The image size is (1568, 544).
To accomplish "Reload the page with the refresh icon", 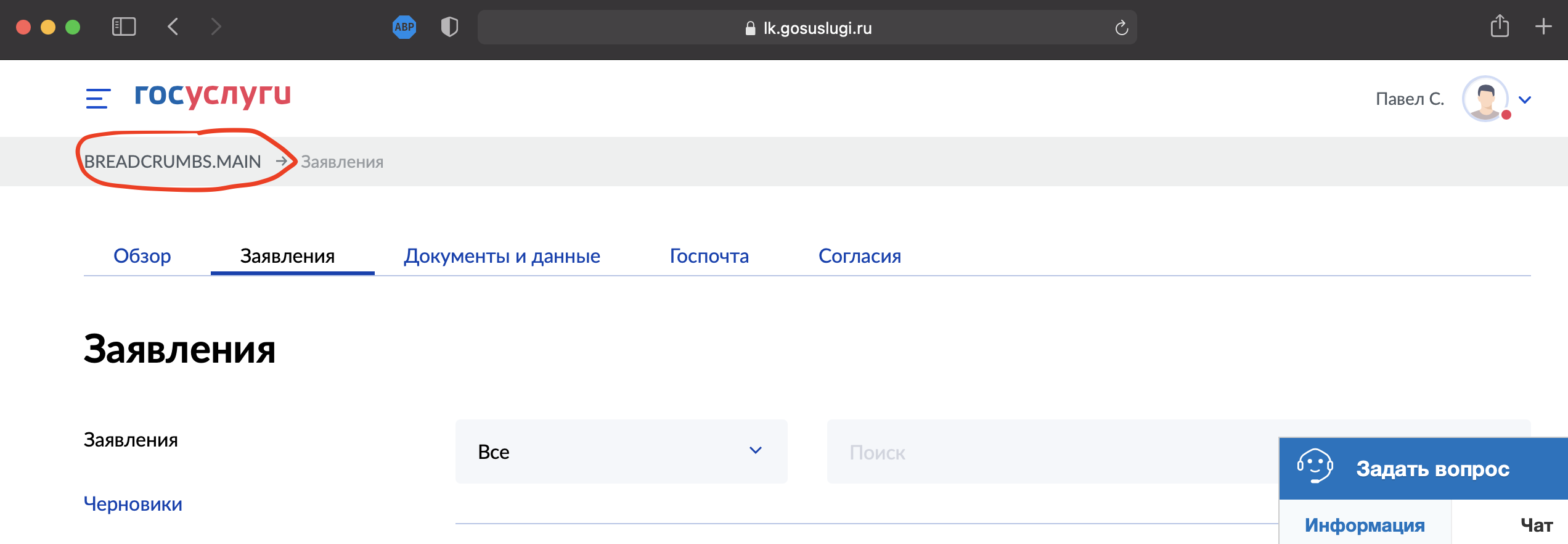I will click(1121, 28).
